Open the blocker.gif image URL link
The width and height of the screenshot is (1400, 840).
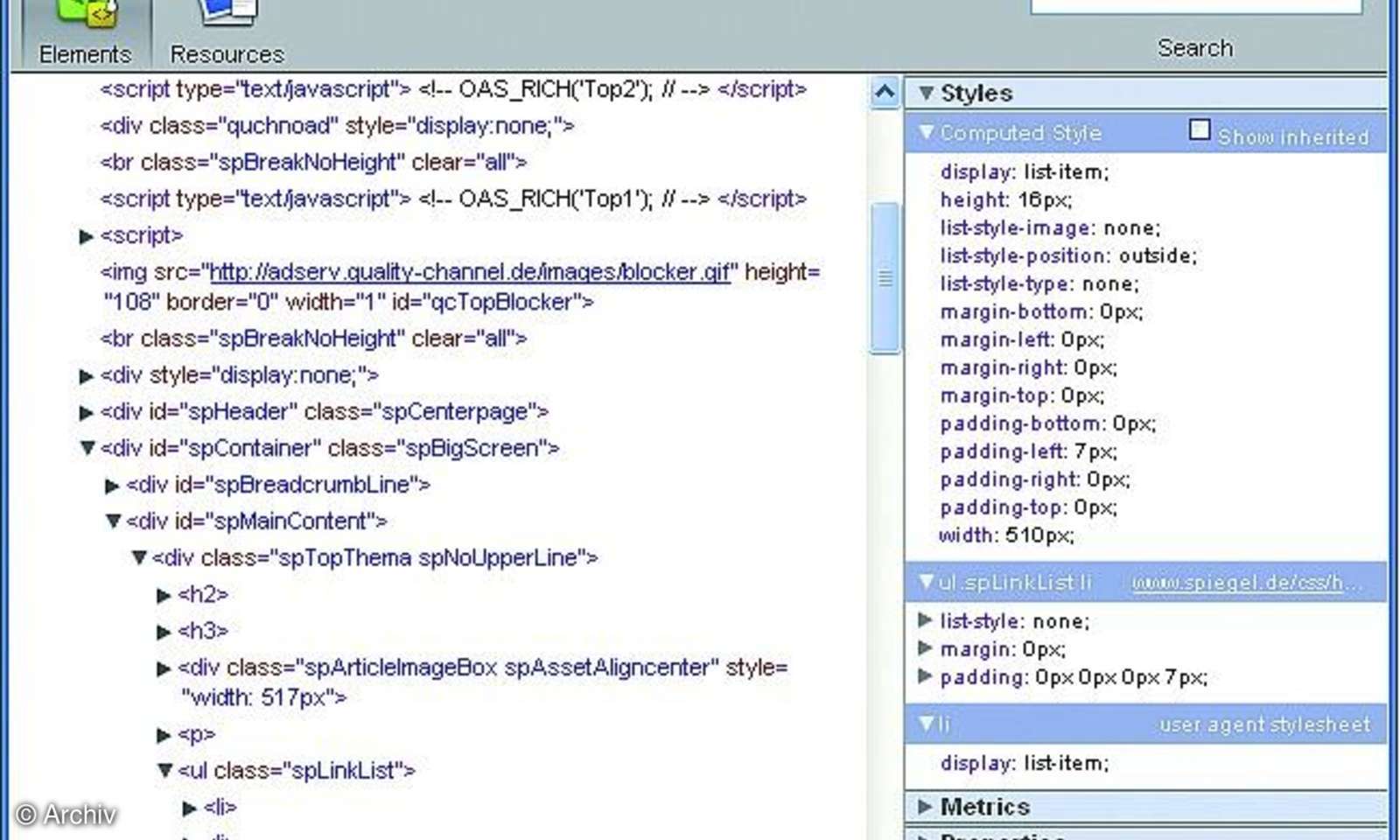(x=469, y=272)
